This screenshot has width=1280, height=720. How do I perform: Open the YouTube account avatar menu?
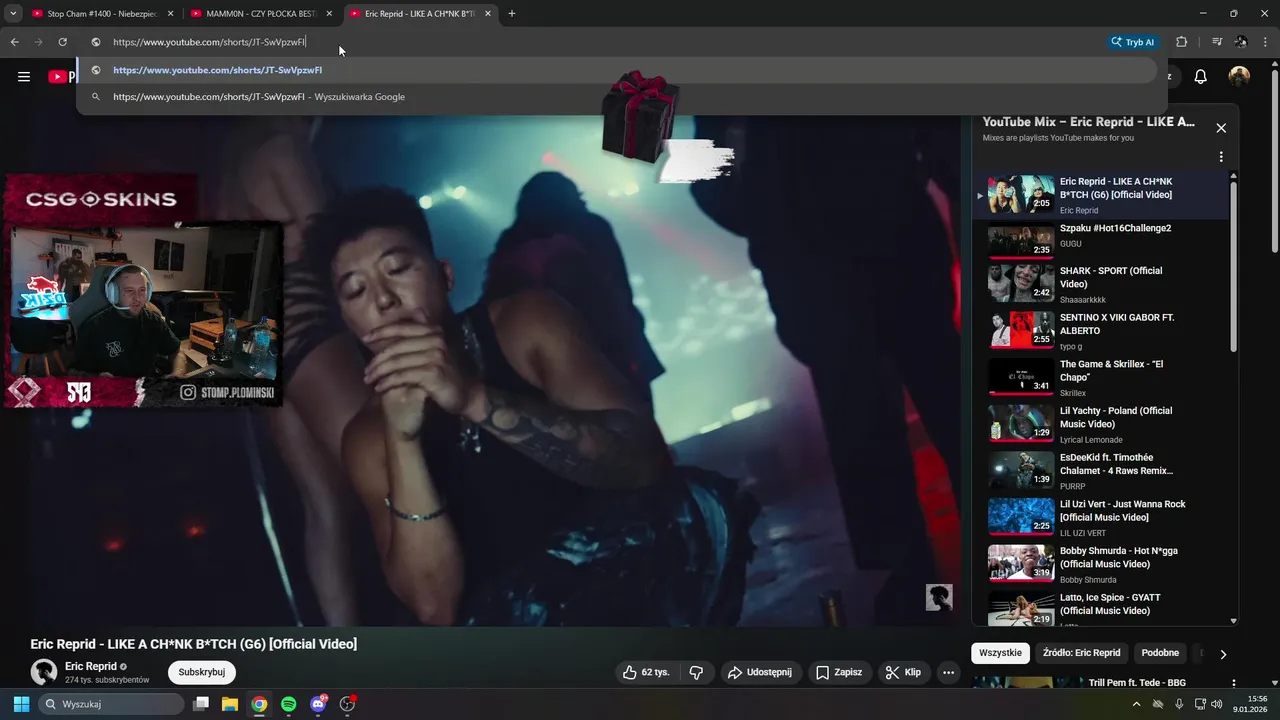[x=1239, y=76]
